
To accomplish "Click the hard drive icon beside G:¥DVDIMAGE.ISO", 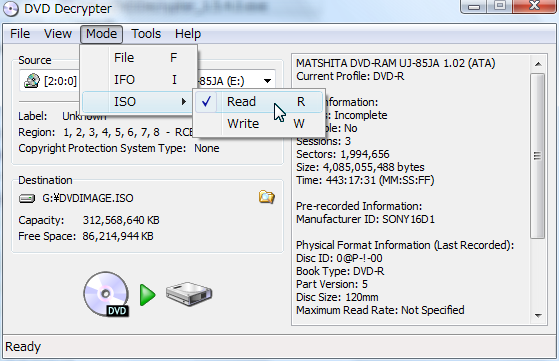I will point(27,198).
